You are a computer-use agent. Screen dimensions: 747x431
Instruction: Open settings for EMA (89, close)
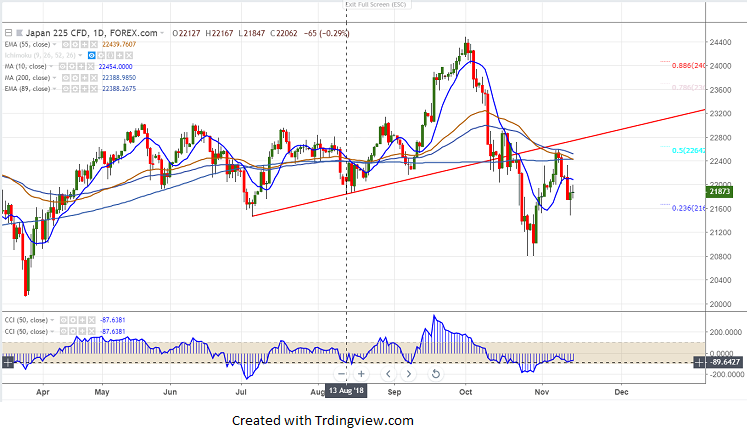pyautogui.click(x=75, y=89)
